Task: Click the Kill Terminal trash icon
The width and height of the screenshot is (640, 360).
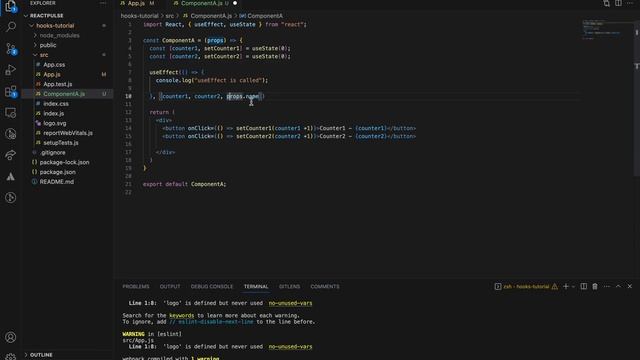Action: click(595, 287)
